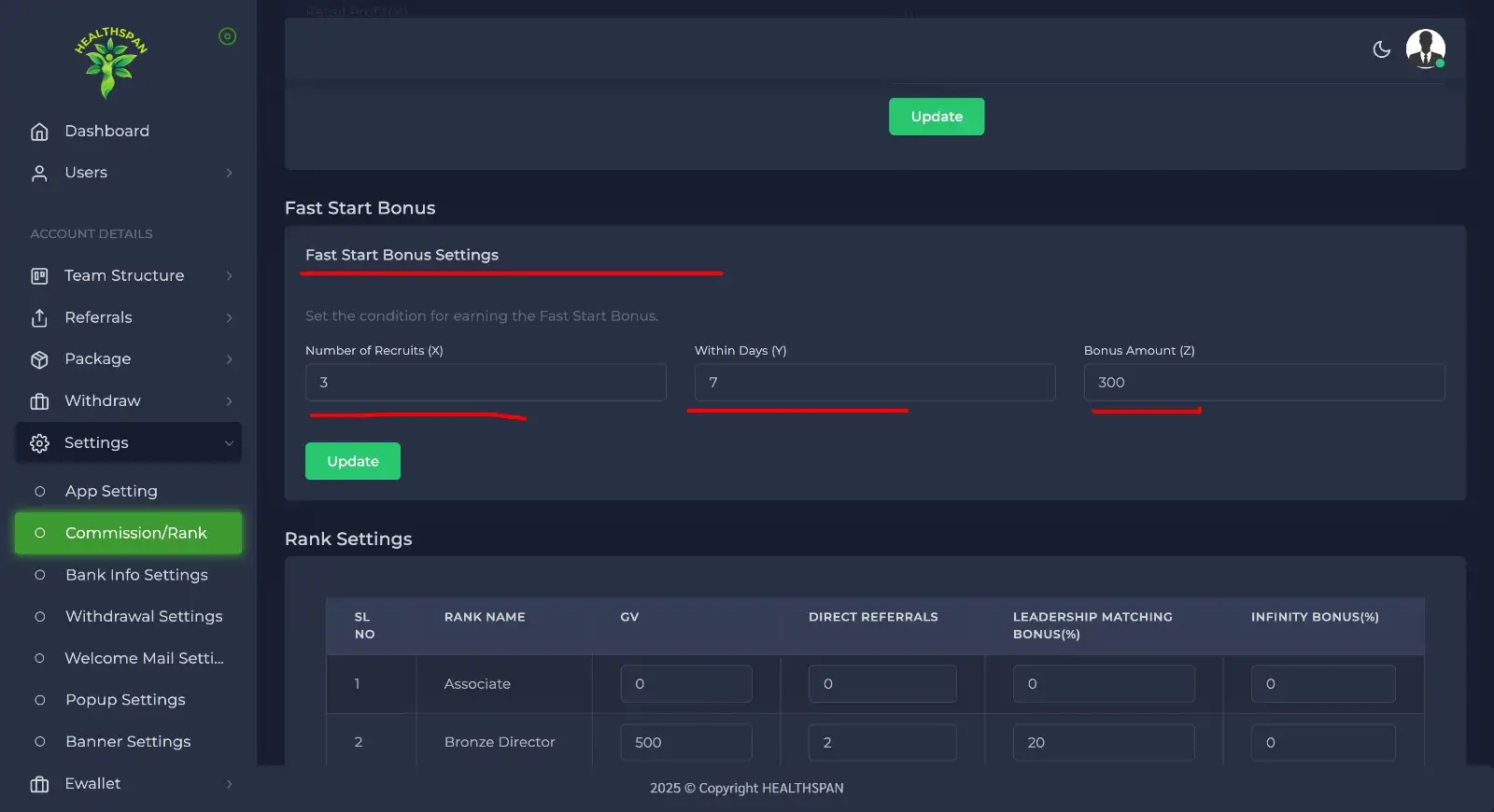Select the App Setting radio bullet
The image size is (1494, 812).
click(x=40, y=491)
